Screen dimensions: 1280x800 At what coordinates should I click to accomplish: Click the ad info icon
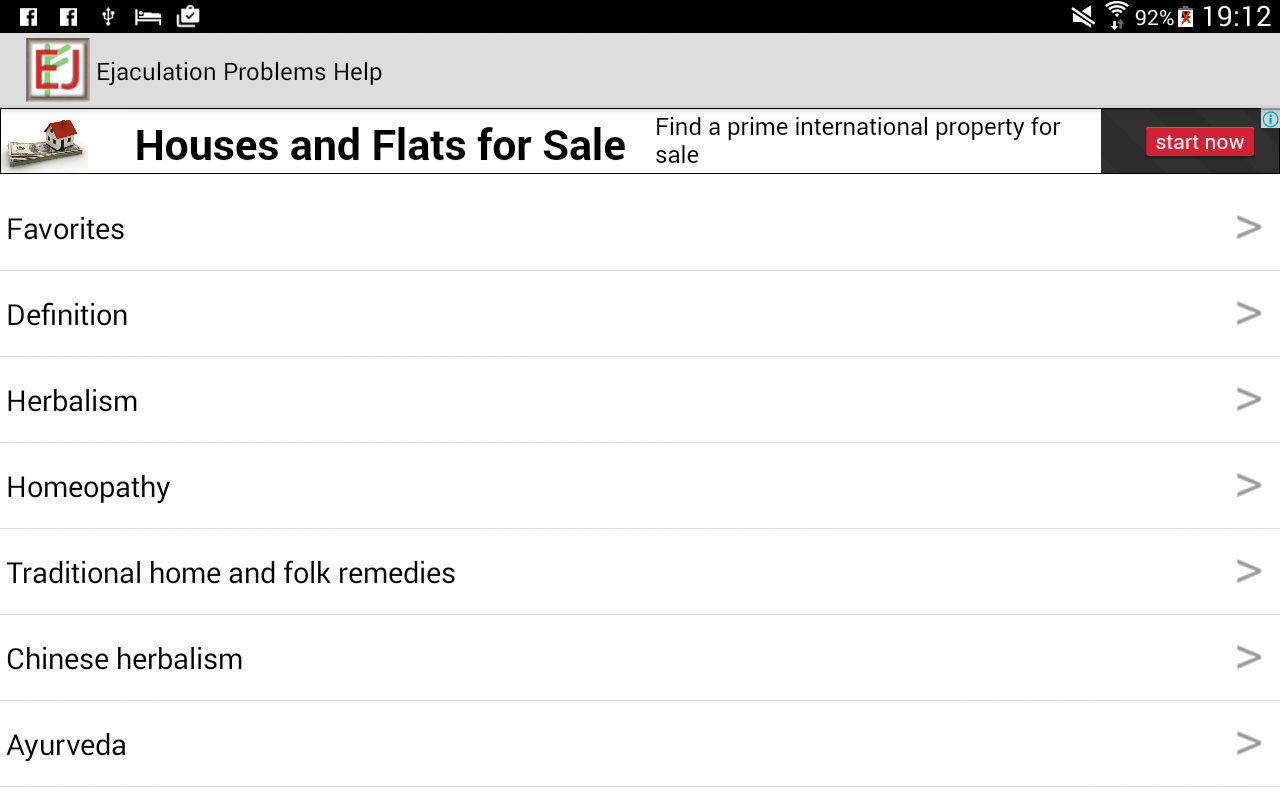(x=1270, y=119)
